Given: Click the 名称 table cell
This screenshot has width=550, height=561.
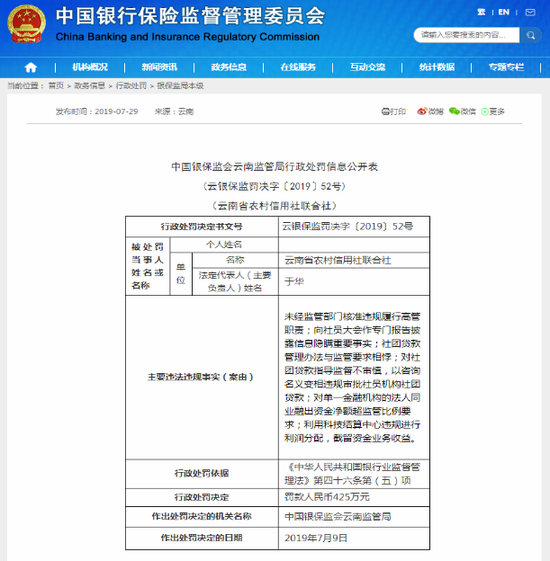Looking at the screenshot, I should click(x=235, y=260).
